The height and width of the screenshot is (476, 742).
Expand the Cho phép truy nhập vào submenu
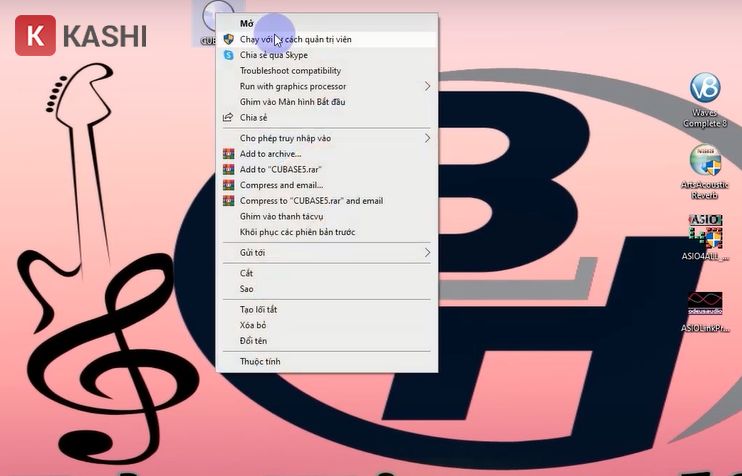(427, 138)
